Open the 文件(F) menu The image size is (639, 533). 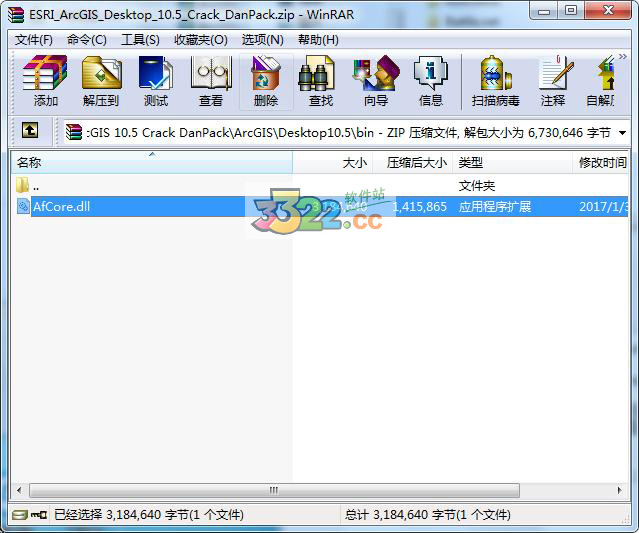pos(34,40)
